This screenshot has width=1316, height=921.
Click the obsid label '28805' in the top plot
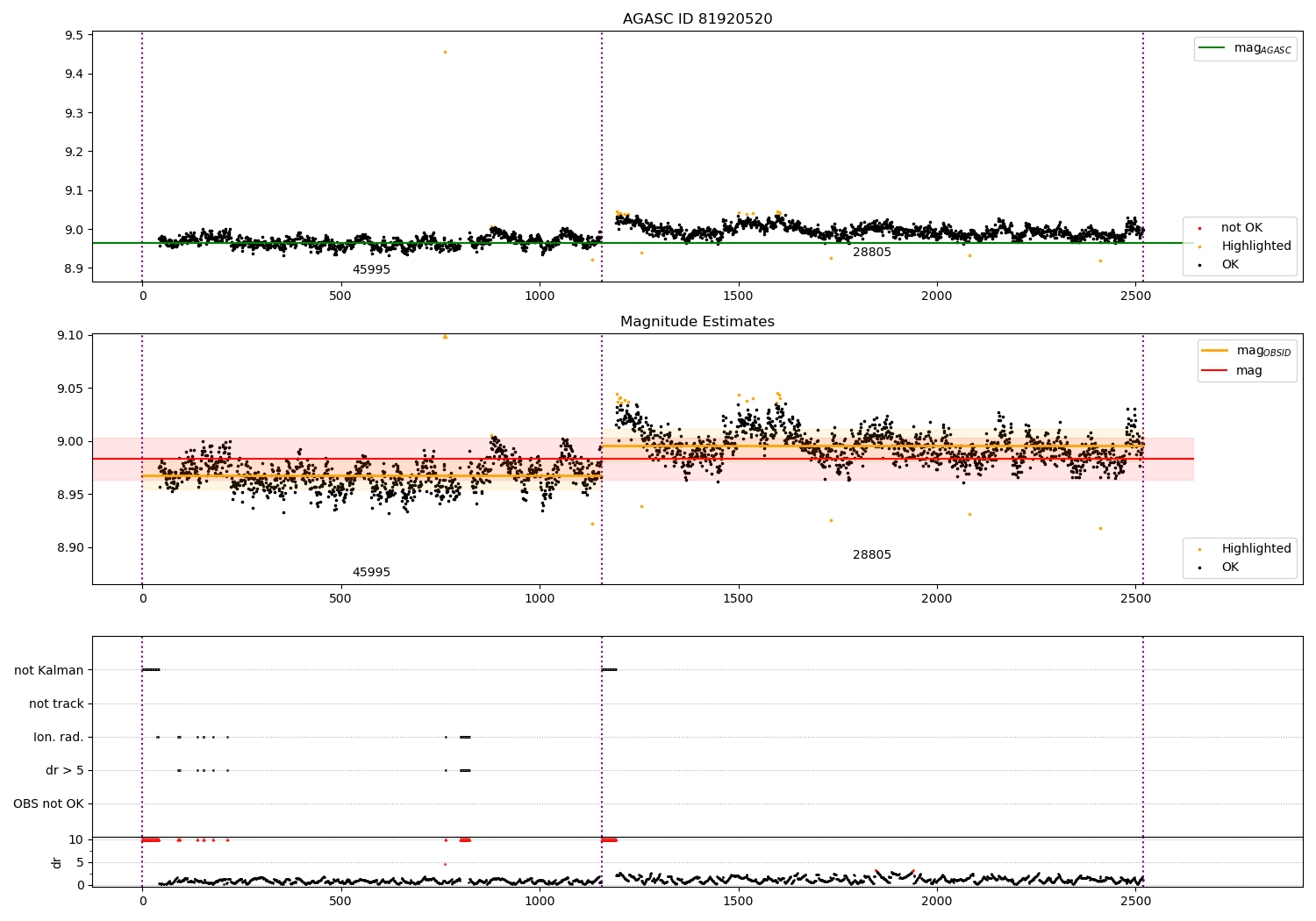point(872,253)
